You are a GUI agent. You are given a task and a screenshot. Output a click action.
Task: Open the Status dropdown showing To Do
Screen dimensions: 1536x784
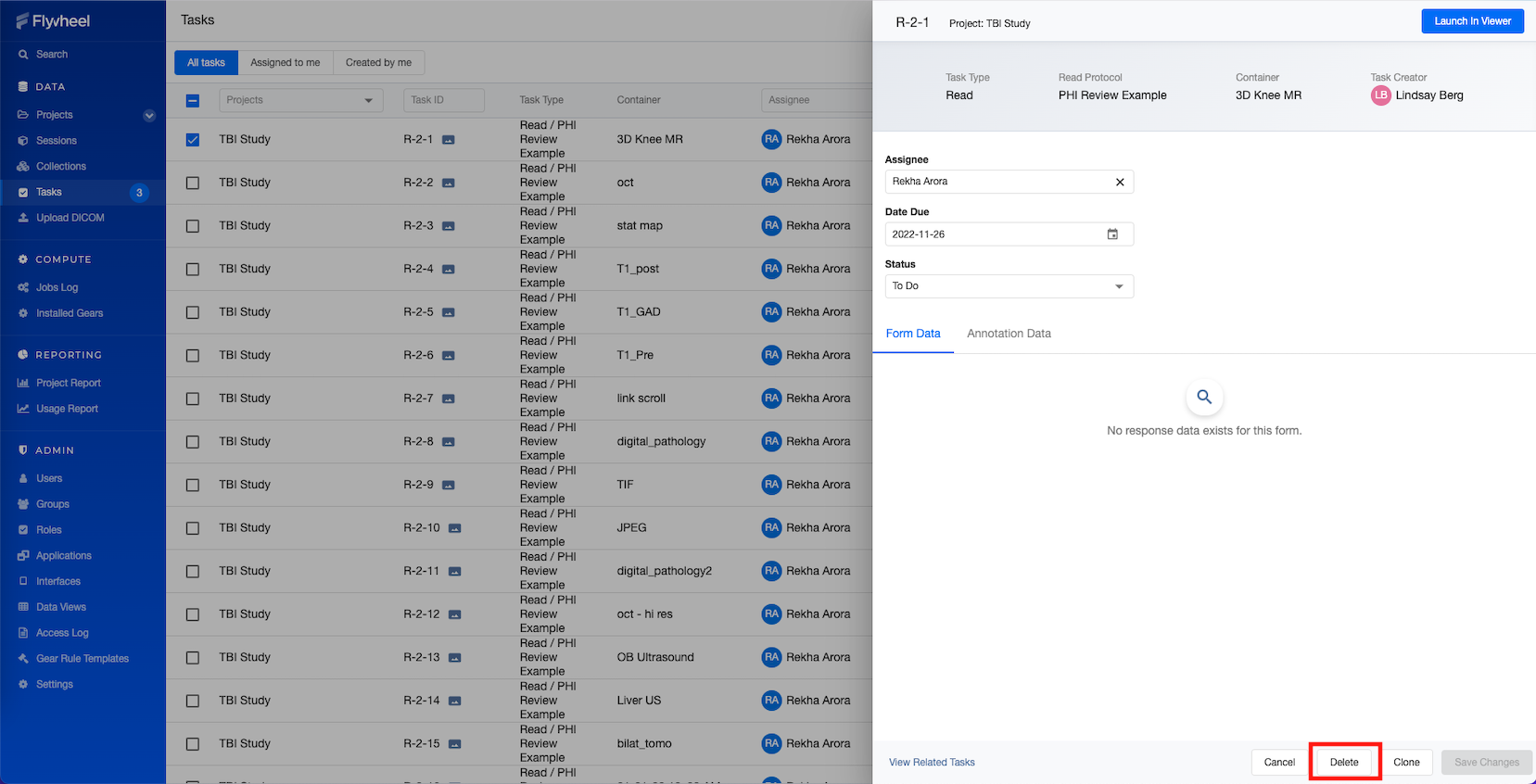click(1009, 286)
